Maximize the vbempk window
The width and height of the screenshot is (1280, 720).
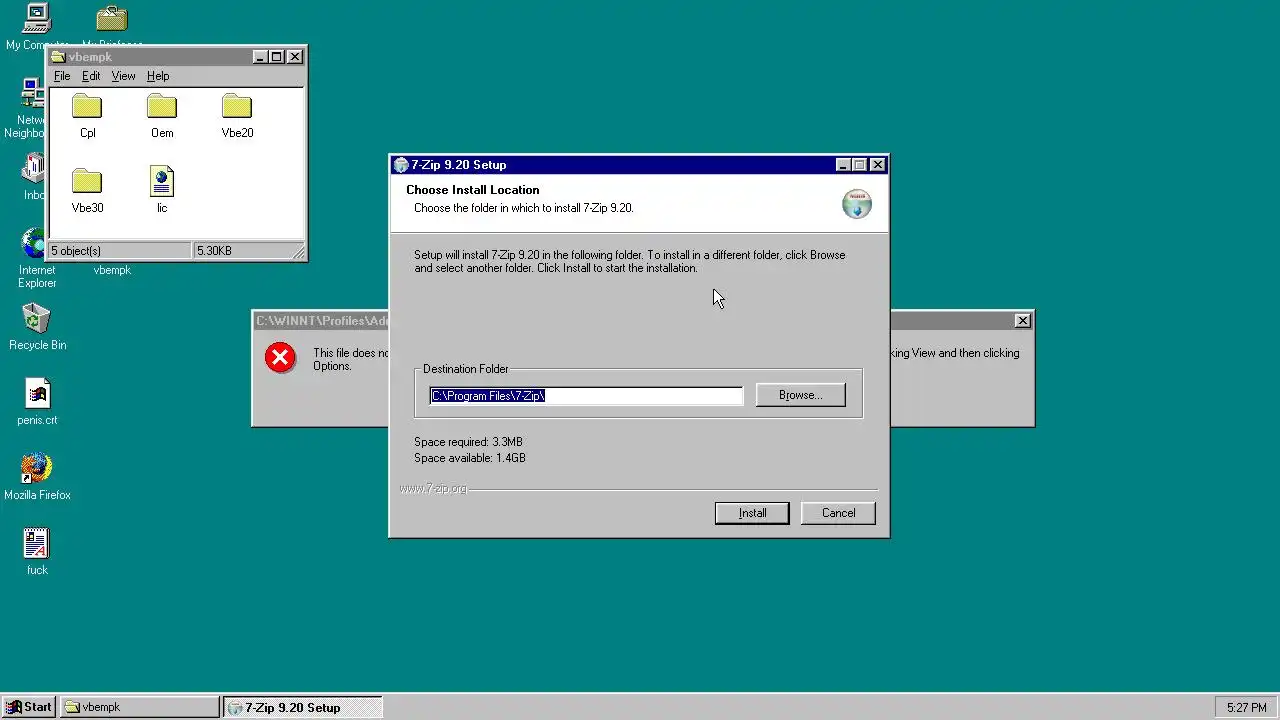click(277, 57)
